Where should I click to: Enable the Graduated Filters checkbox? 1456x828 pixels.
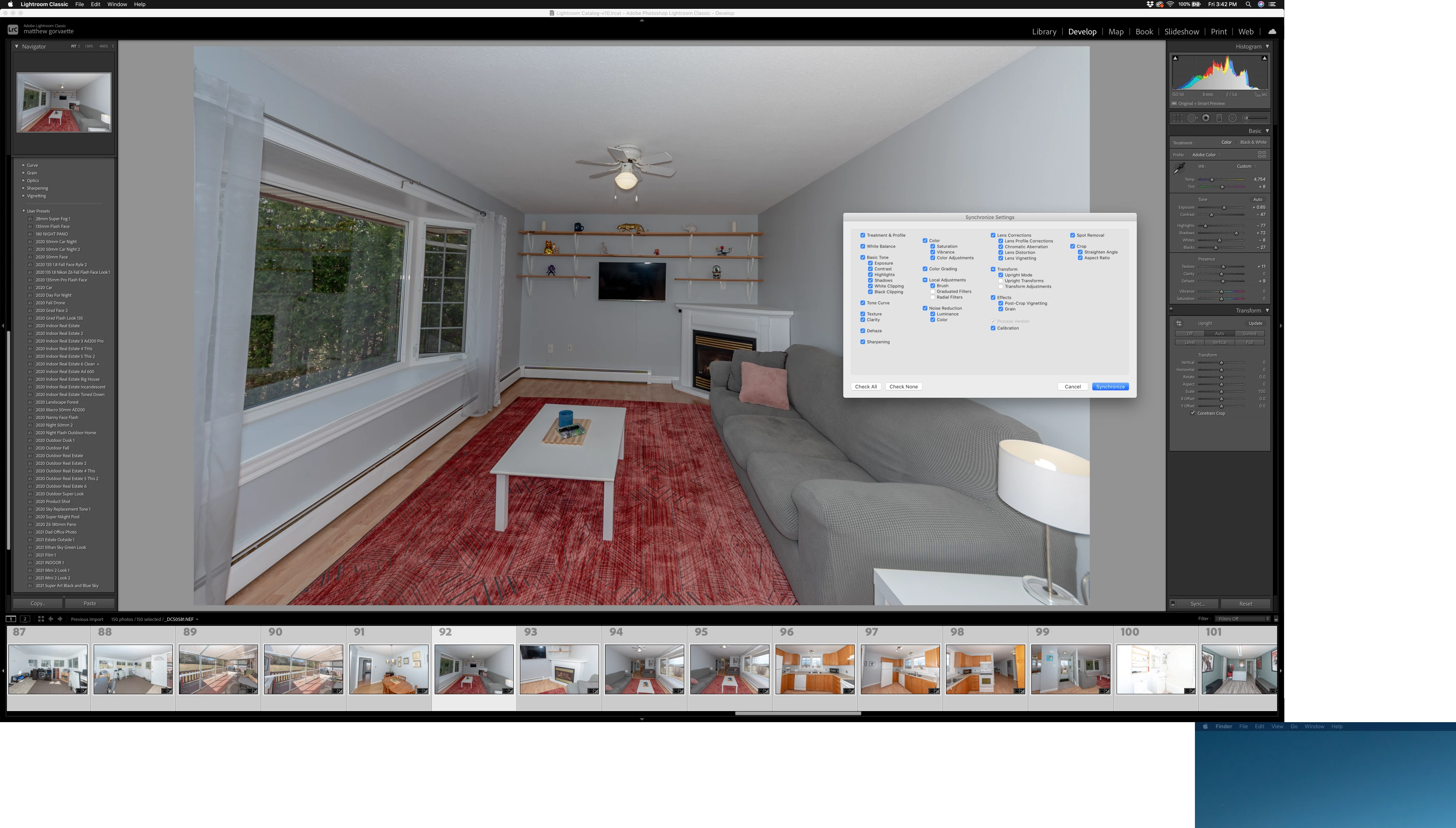point(933,291)
